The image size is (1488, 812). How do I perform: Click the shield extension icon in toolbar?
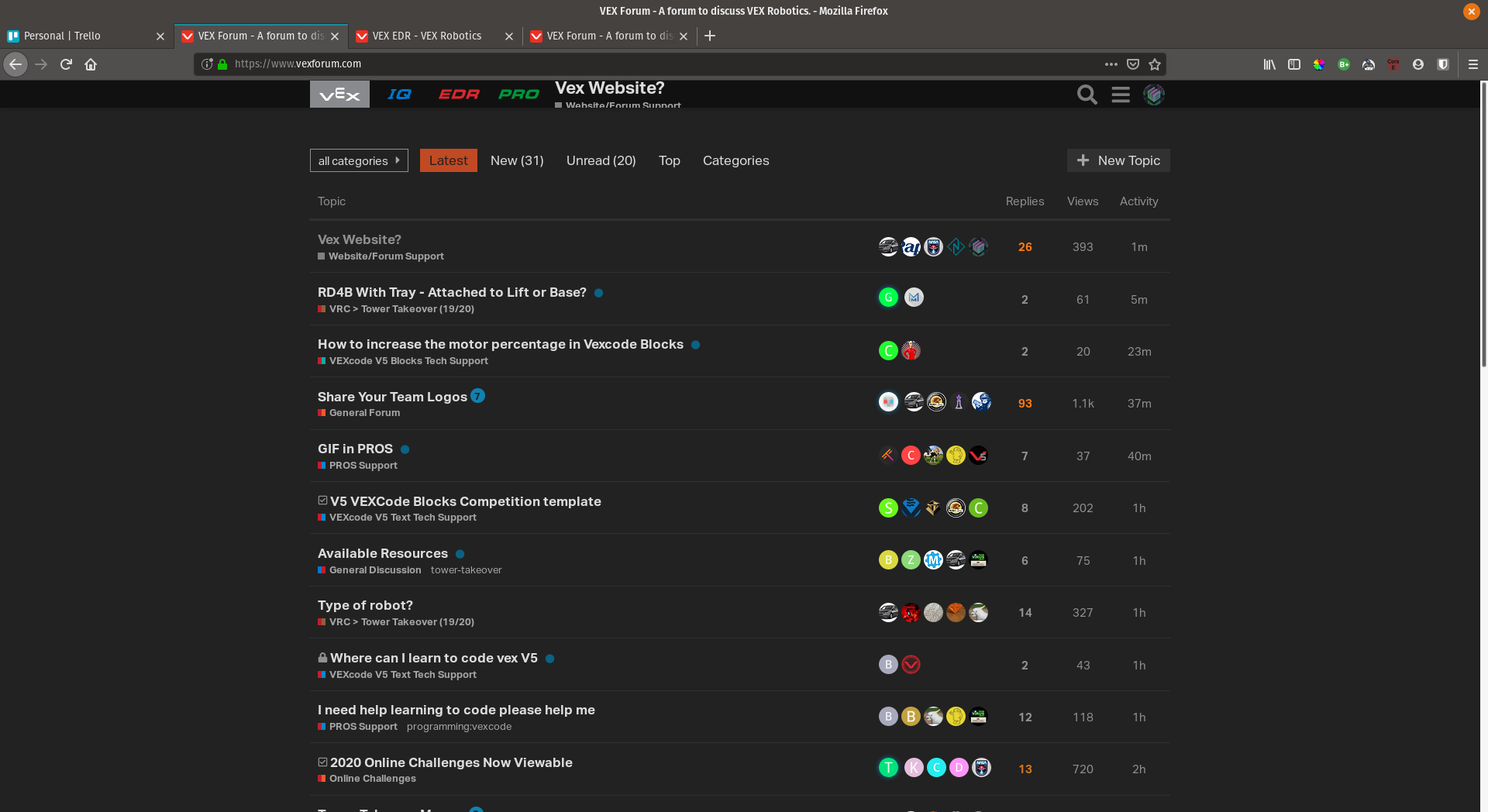tap(1443, 64)
